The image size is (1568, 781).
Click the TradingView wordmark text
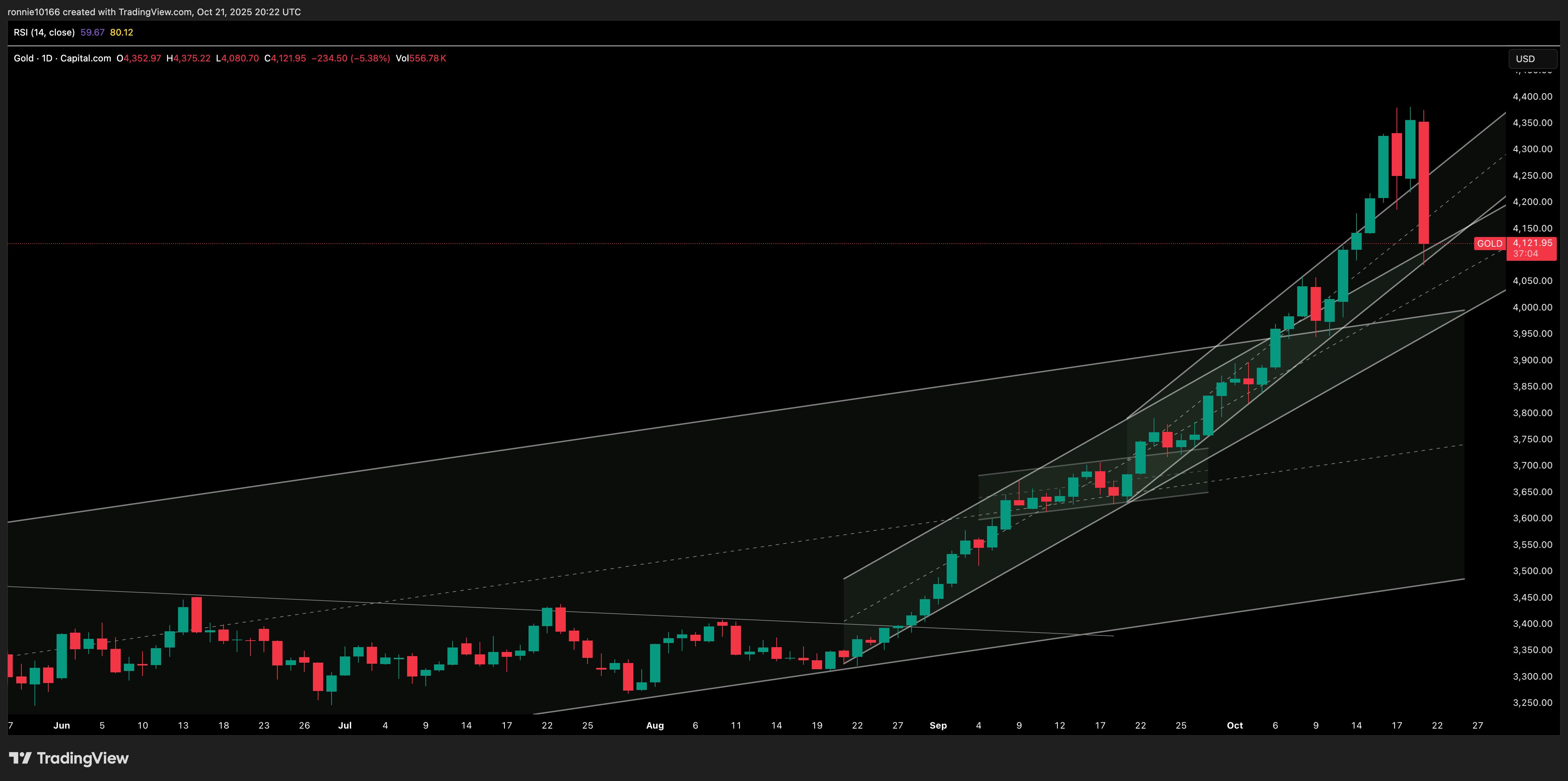tap(83, 758)
